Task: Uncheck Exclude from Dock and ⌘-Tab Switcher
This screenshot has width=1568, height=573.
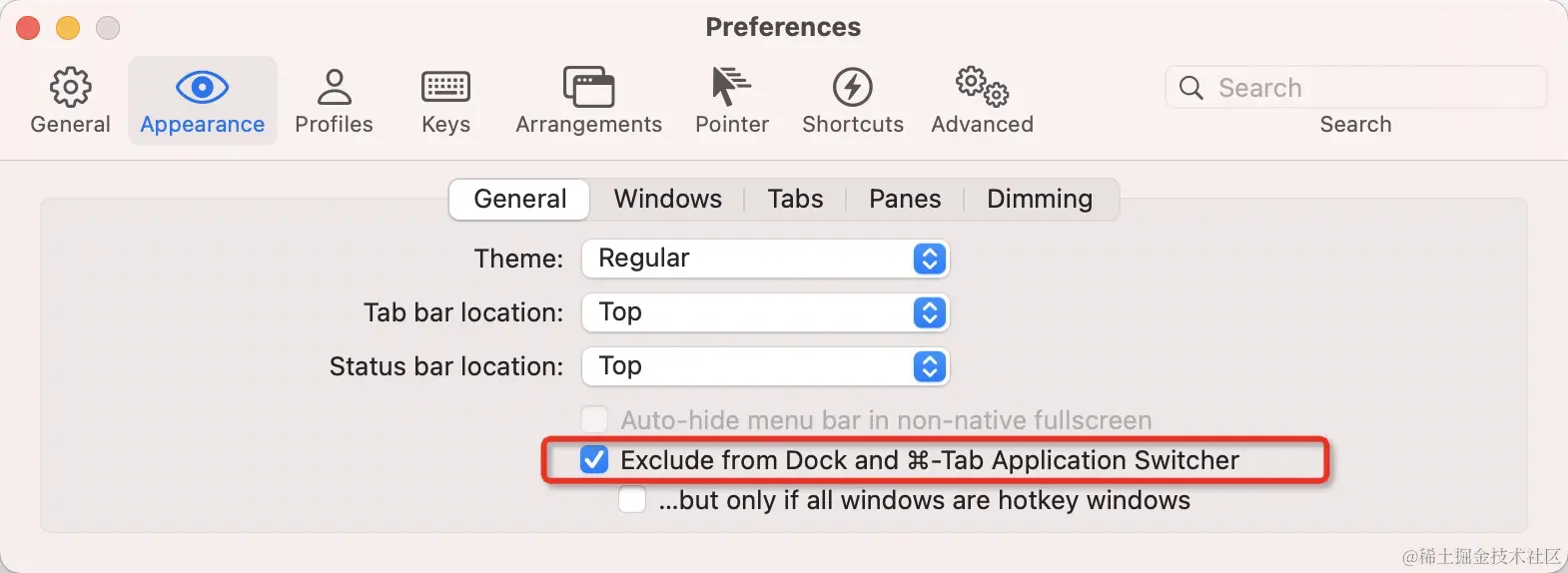Action: [x=594, y=460]
